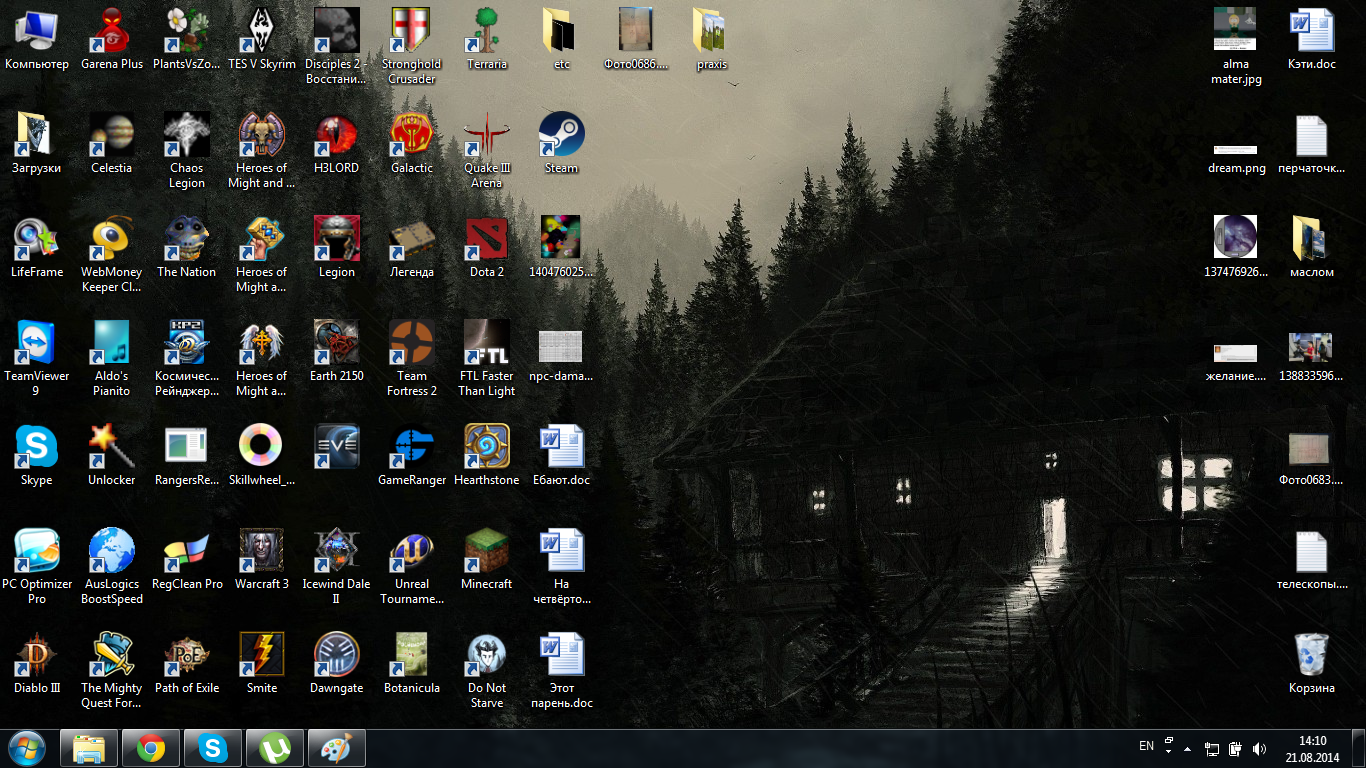
Task: Select the Terraria desktop icon
Action: point(487,39)
